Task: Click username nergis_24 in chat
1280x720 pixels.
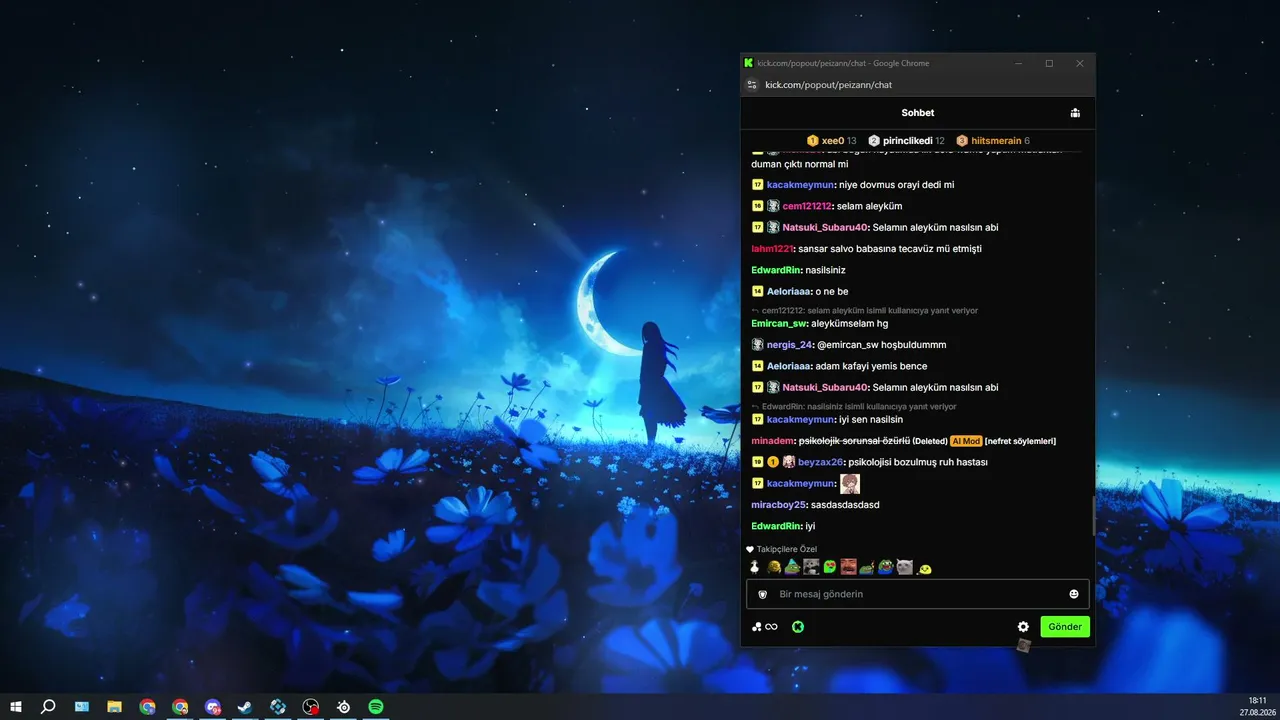Action: pyautogui.click(x=790, y=345)
